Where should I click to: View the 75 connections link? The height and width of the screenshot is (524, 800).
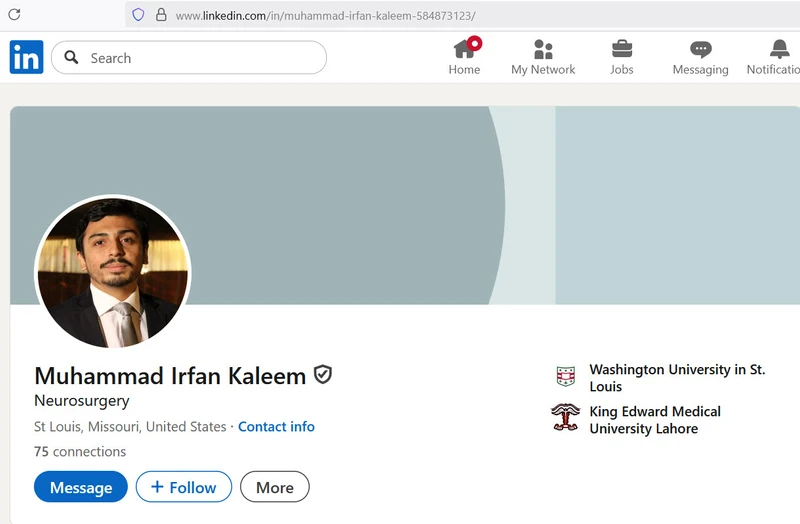[80, 451]
